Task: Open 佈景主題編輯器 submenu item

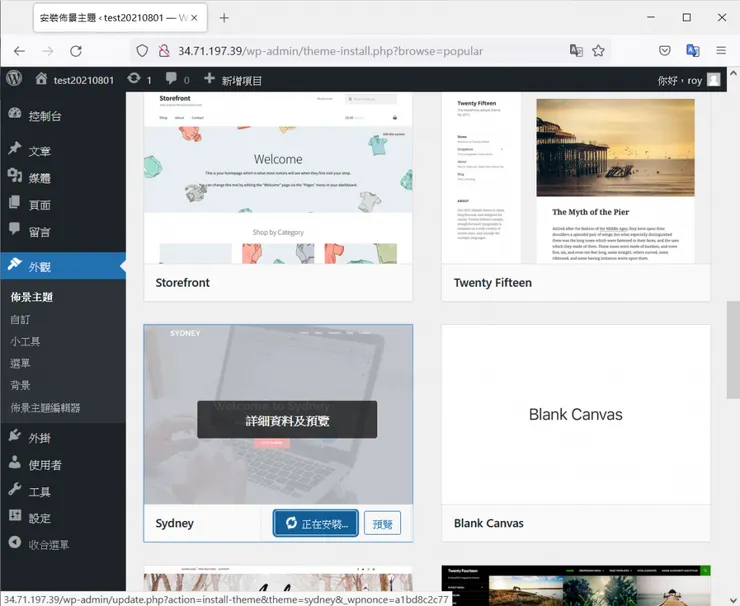Action: pyautogui.click(x=45, y=408)
